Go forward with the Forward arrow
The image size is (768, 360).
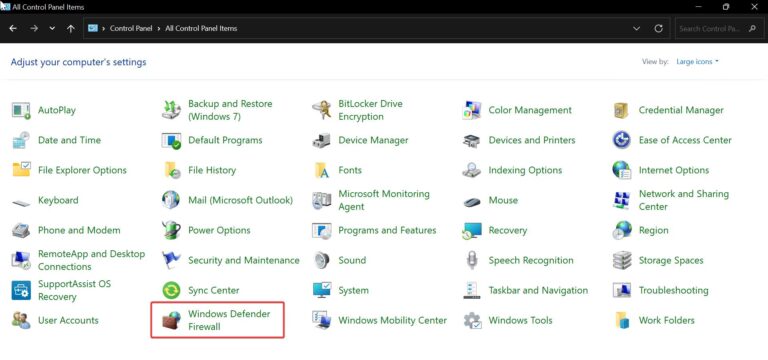(34, 28)
